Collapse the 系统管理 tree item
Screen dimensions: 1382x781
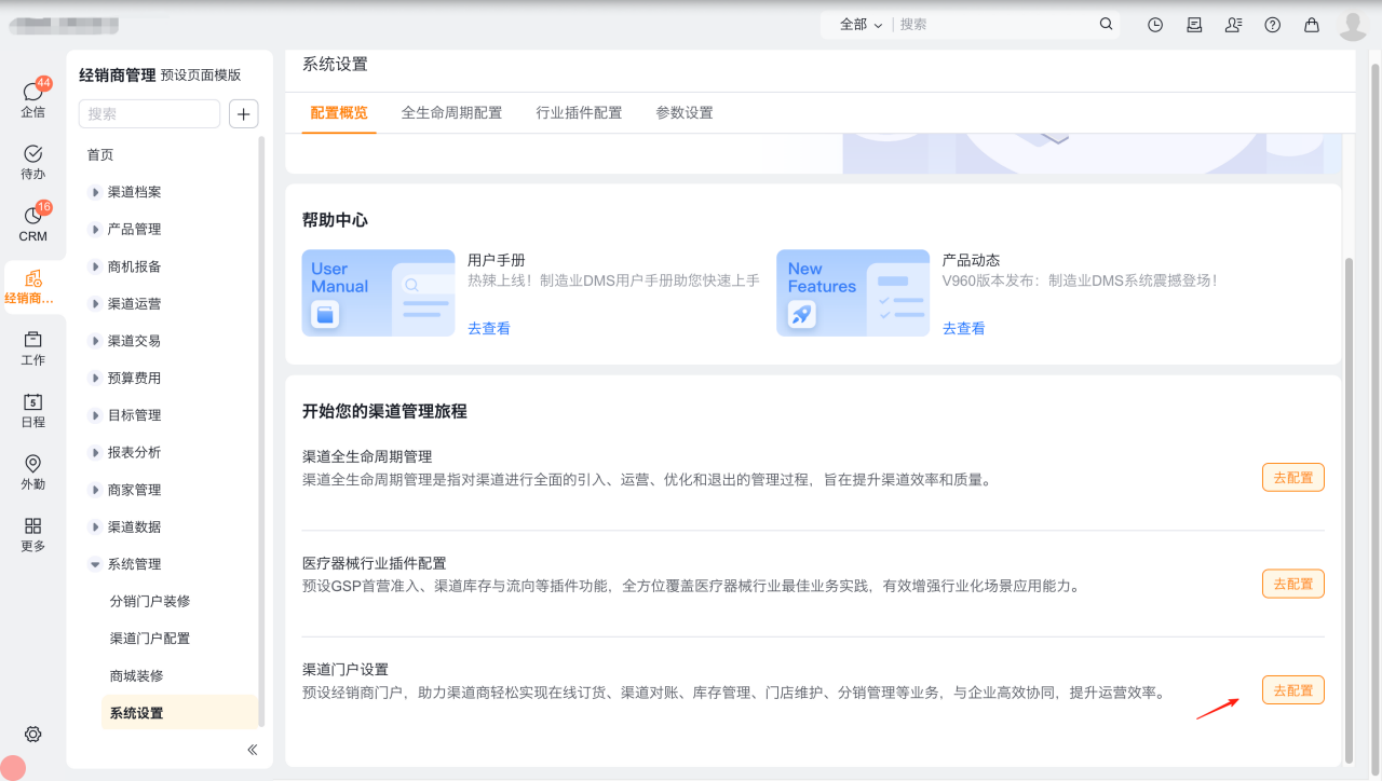tap(95, 564)
